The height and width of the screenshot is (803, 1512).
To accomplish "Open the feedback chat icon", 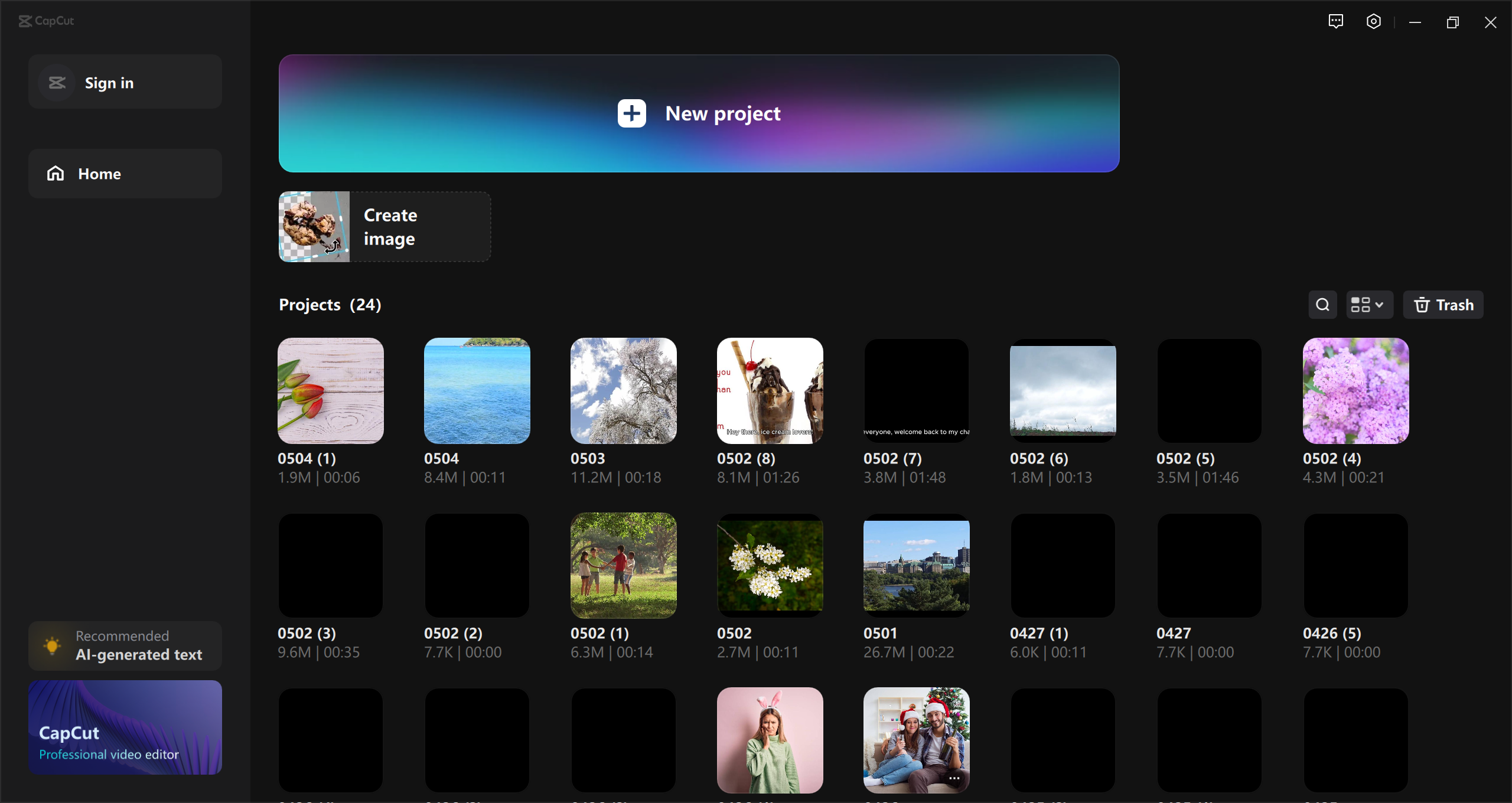I will [1335, 22].
